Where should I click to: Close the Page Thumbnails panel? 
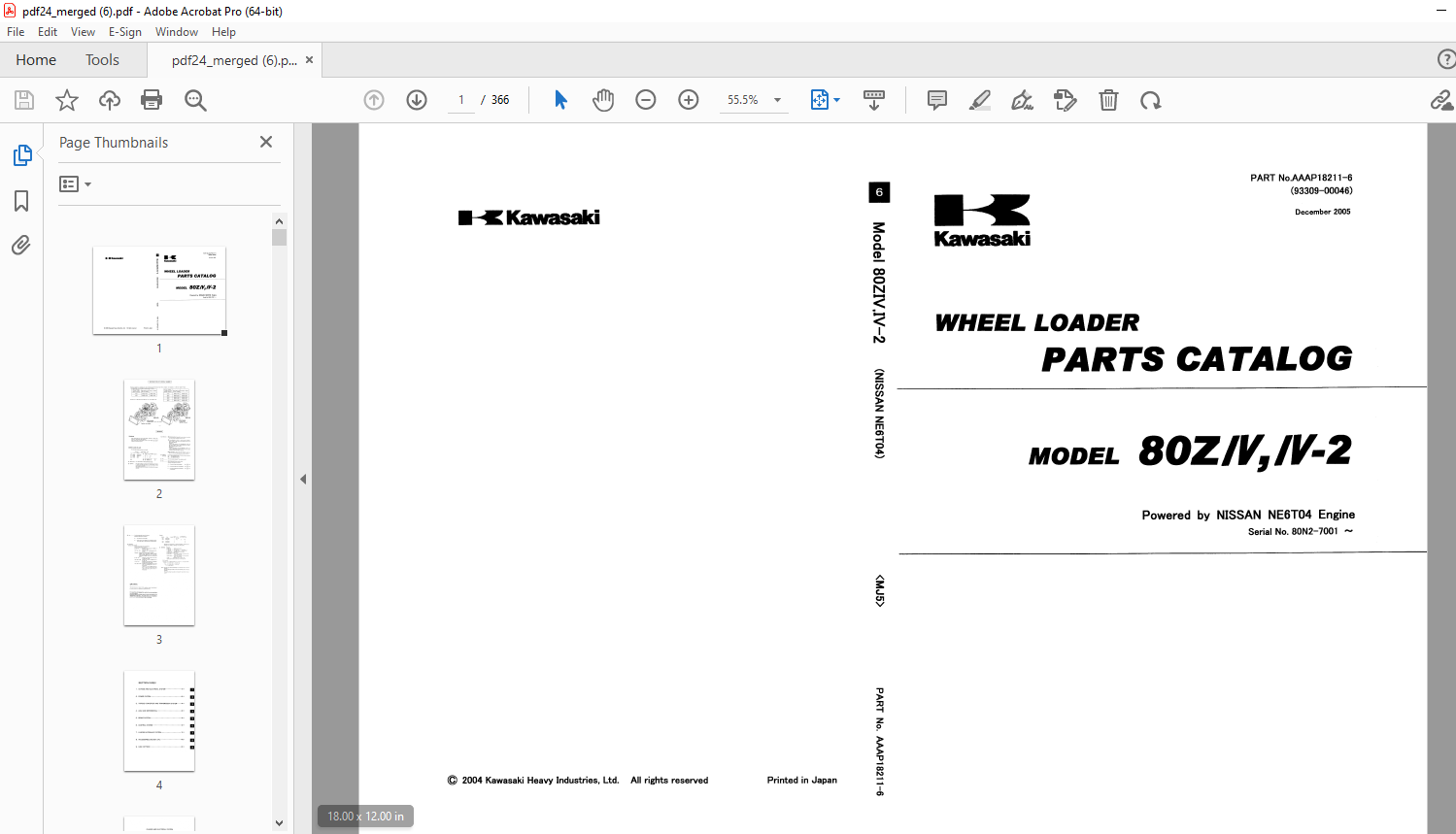coord(266,142)
